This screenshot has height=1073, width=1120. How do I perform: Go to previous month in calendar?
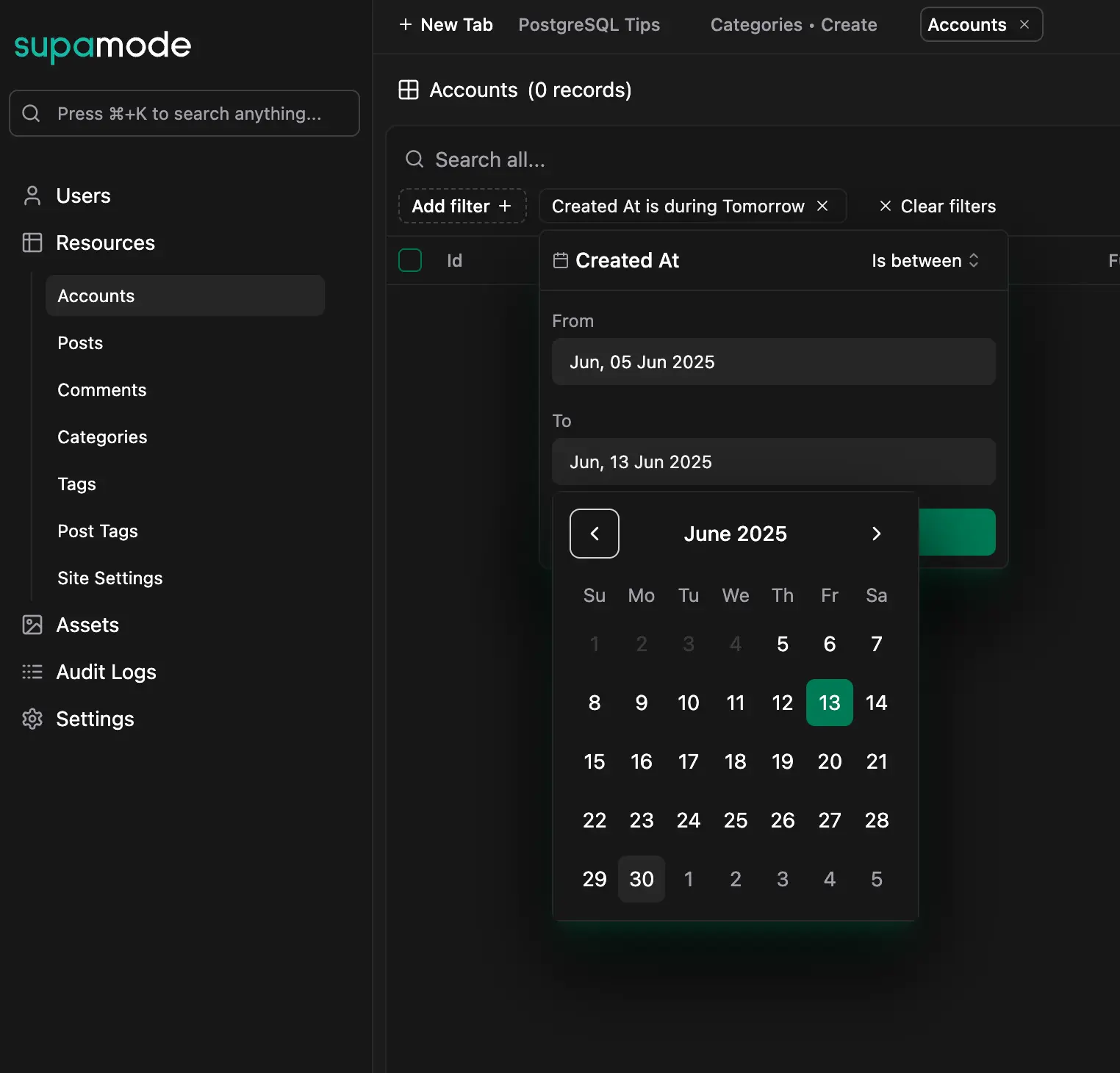595,534
